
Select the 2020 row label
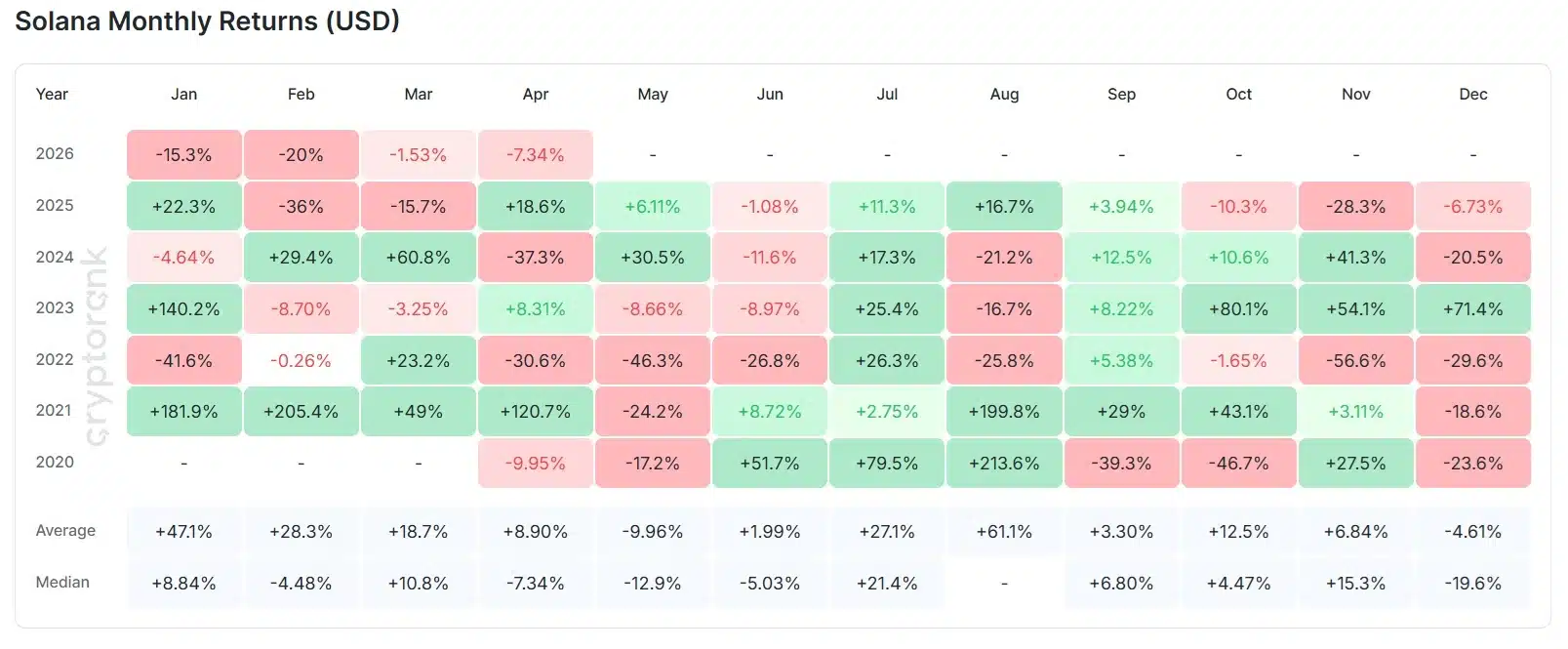coord(55,463)
